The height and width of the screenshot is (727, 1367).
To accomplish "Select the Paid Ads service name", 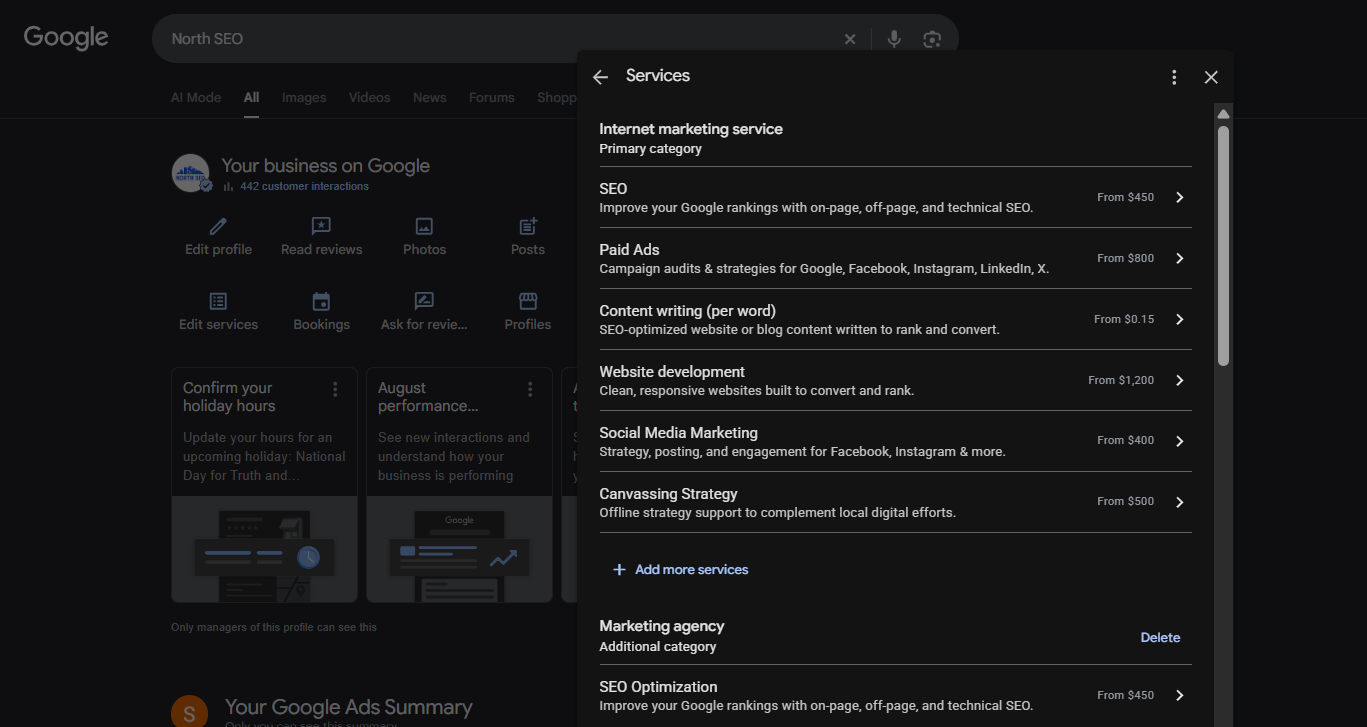I will [x=629, y=249].
